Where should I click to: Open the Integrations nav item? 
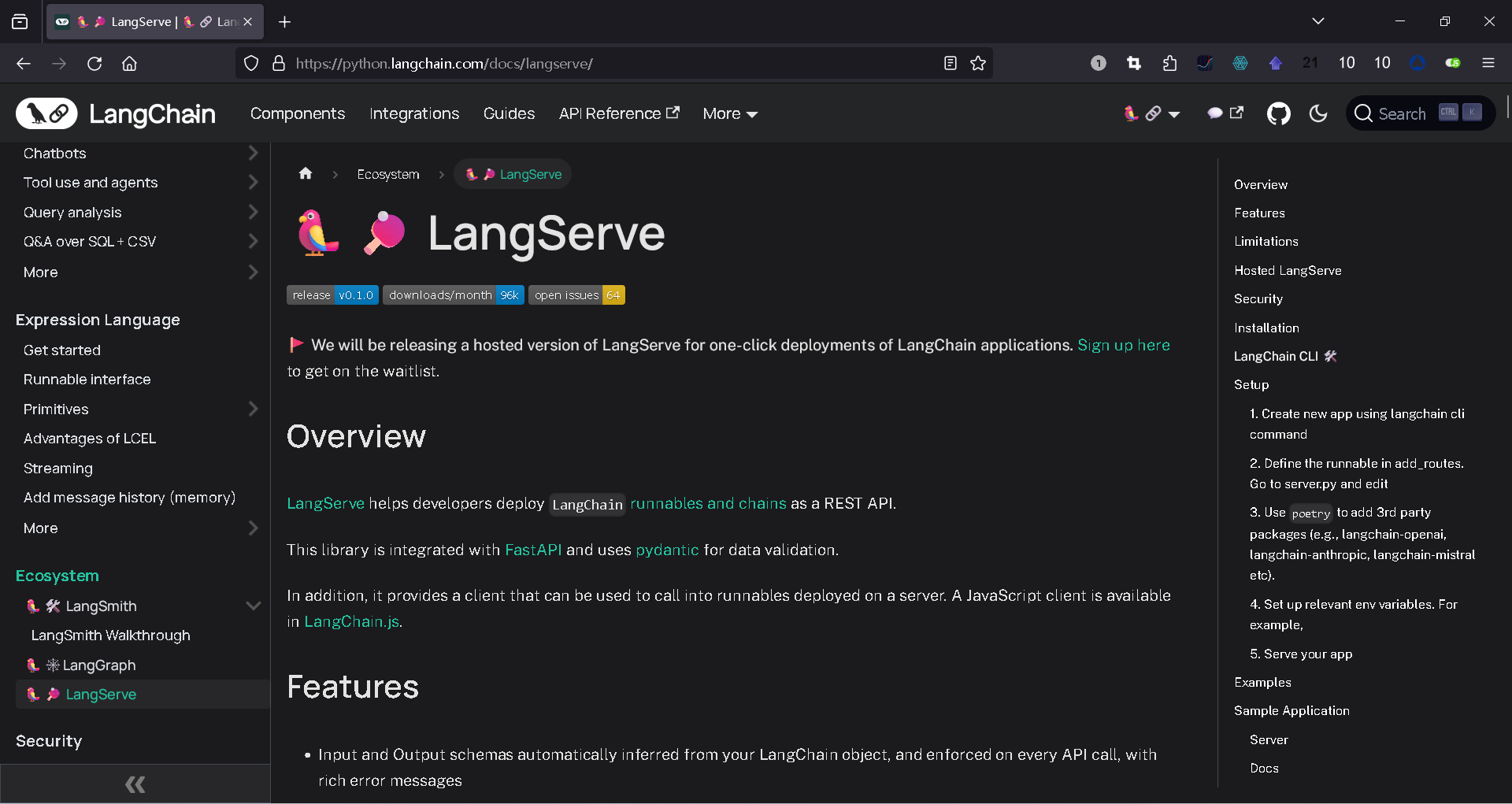pyautogui.click(x=414, y=114)
